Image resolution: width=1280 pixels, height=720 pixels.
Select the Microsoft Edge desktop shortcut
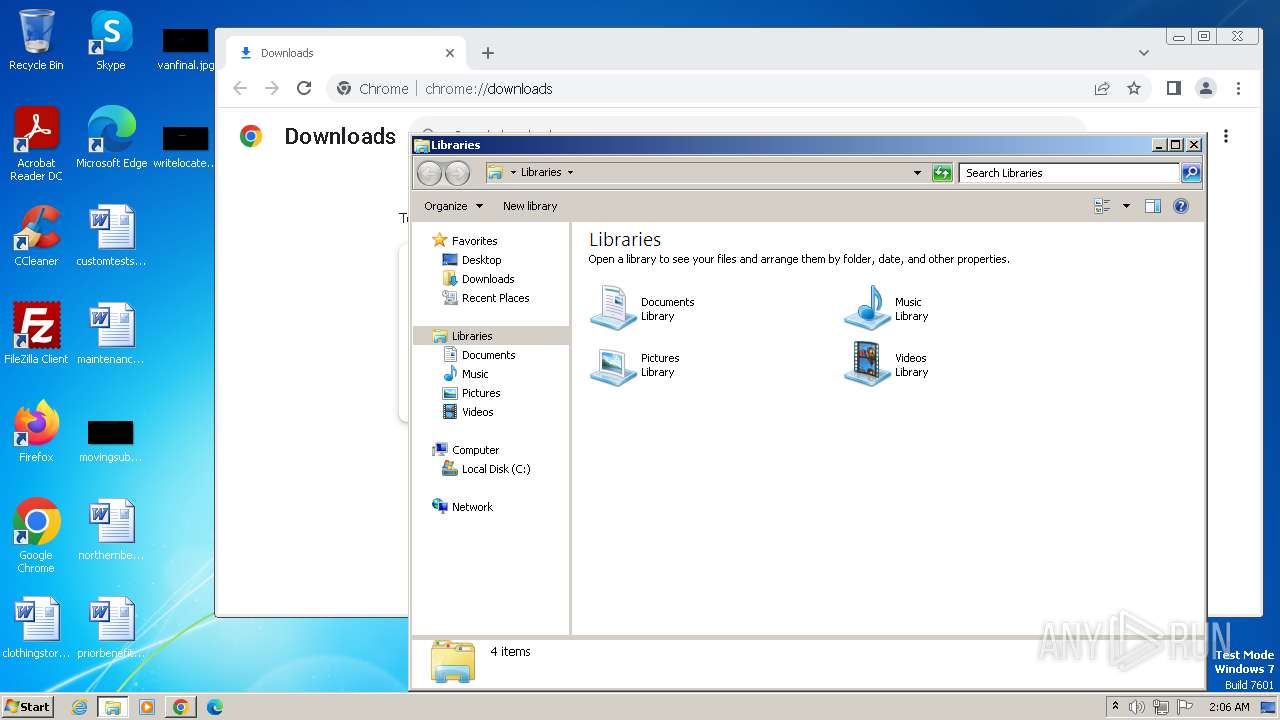(x=111, y=138)
